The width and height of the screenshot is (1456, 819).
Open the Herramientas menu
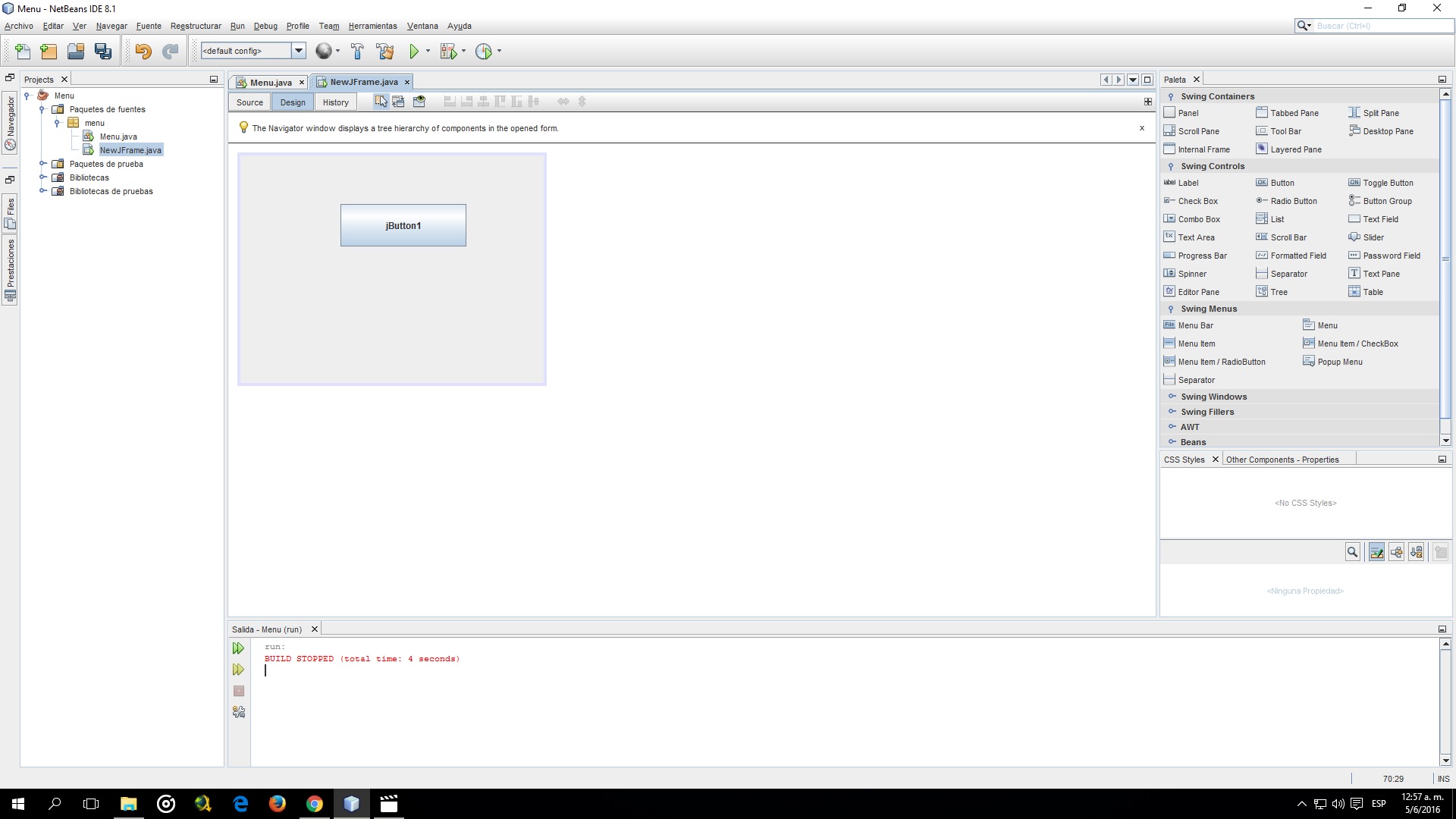[x=374, y=25]
